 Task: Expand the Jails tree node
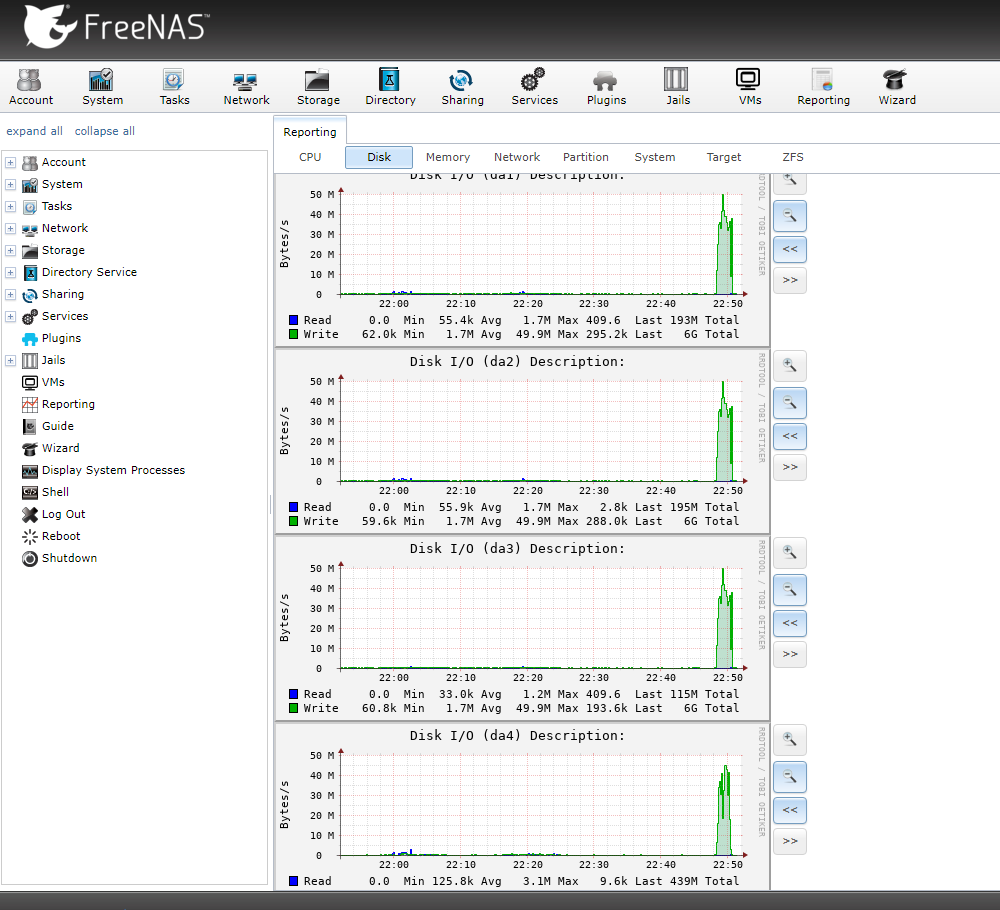(x=10, y=360)
